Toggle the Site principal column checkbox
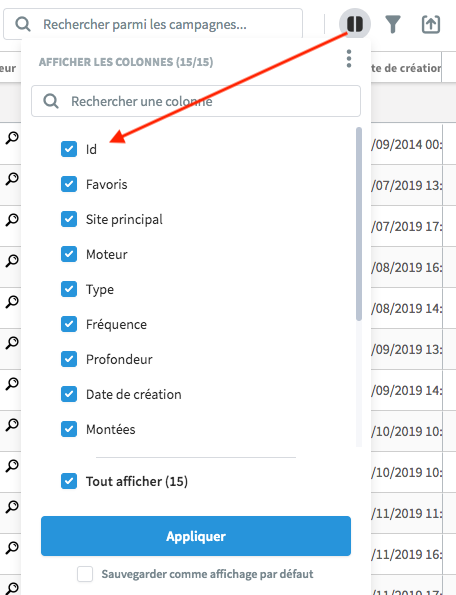Viewport: 456px width, 595px height. point(69,219)
